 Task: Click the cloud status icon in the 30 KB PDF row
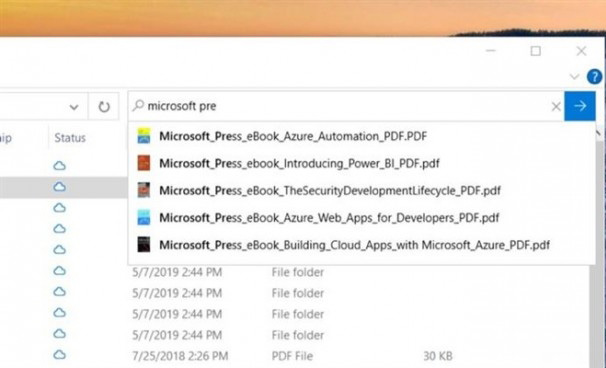[60, 354]
